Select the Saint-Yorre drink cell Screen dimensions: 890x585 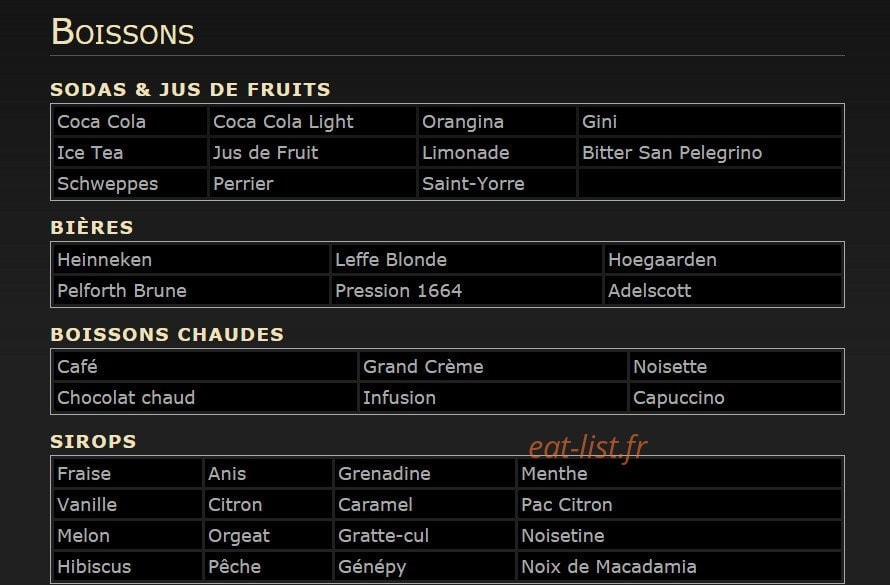[497, 184]
